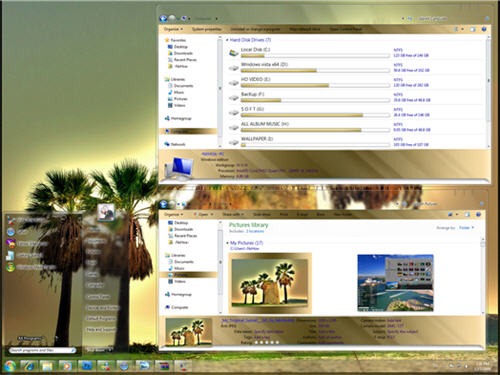Open the S O F T (G:) drive icon

(x=234, y=112)
